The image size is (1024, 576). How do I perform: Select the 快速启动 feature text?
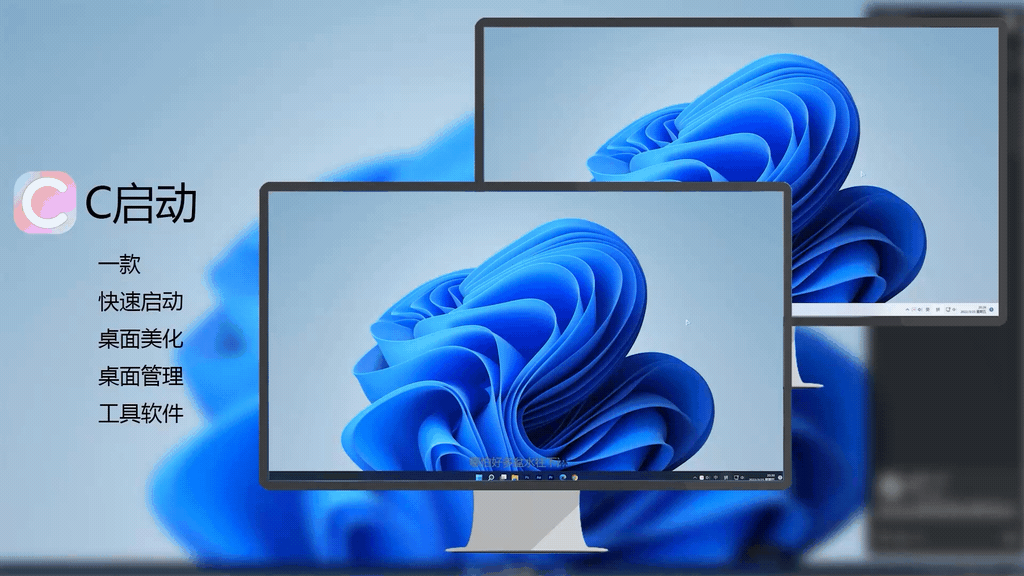[x=140, y=302]
